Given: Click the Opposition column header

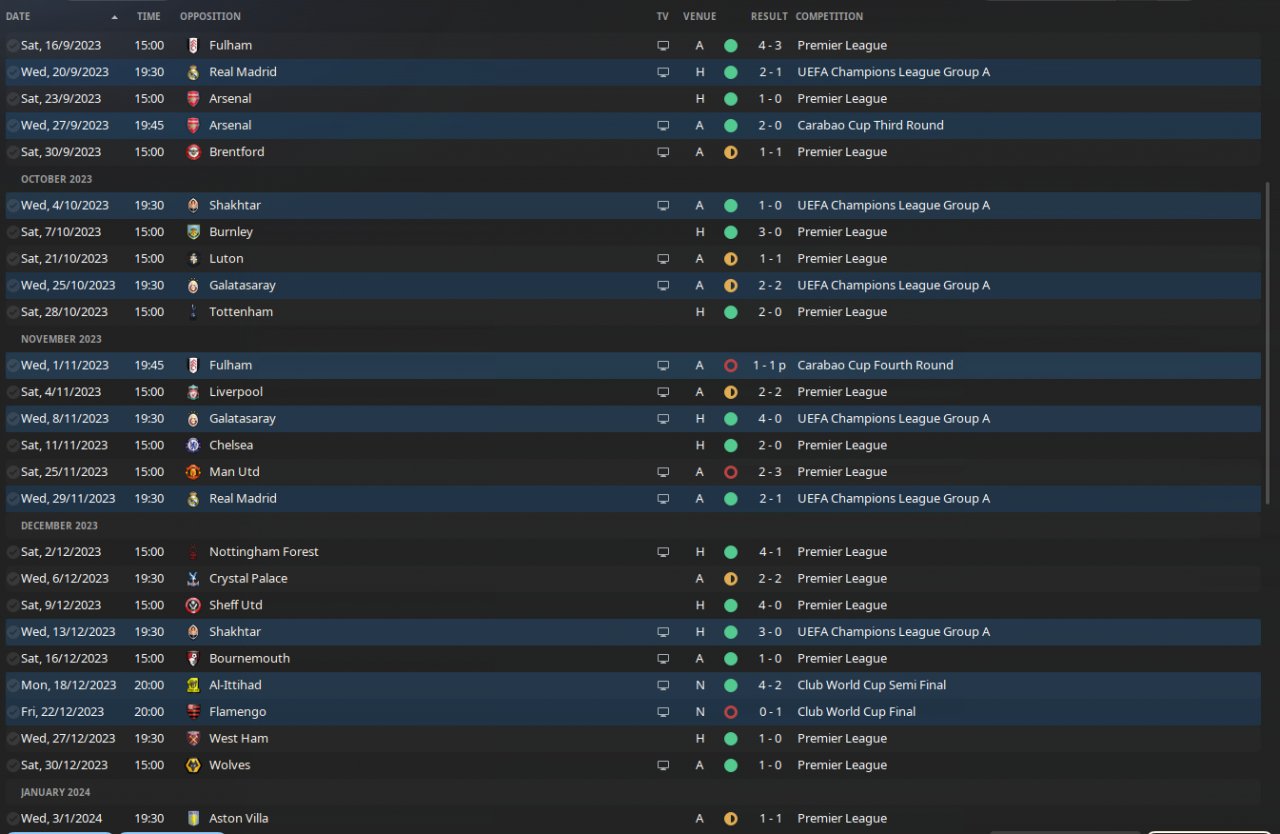Looking at the screenshot, I should (210, 16).
